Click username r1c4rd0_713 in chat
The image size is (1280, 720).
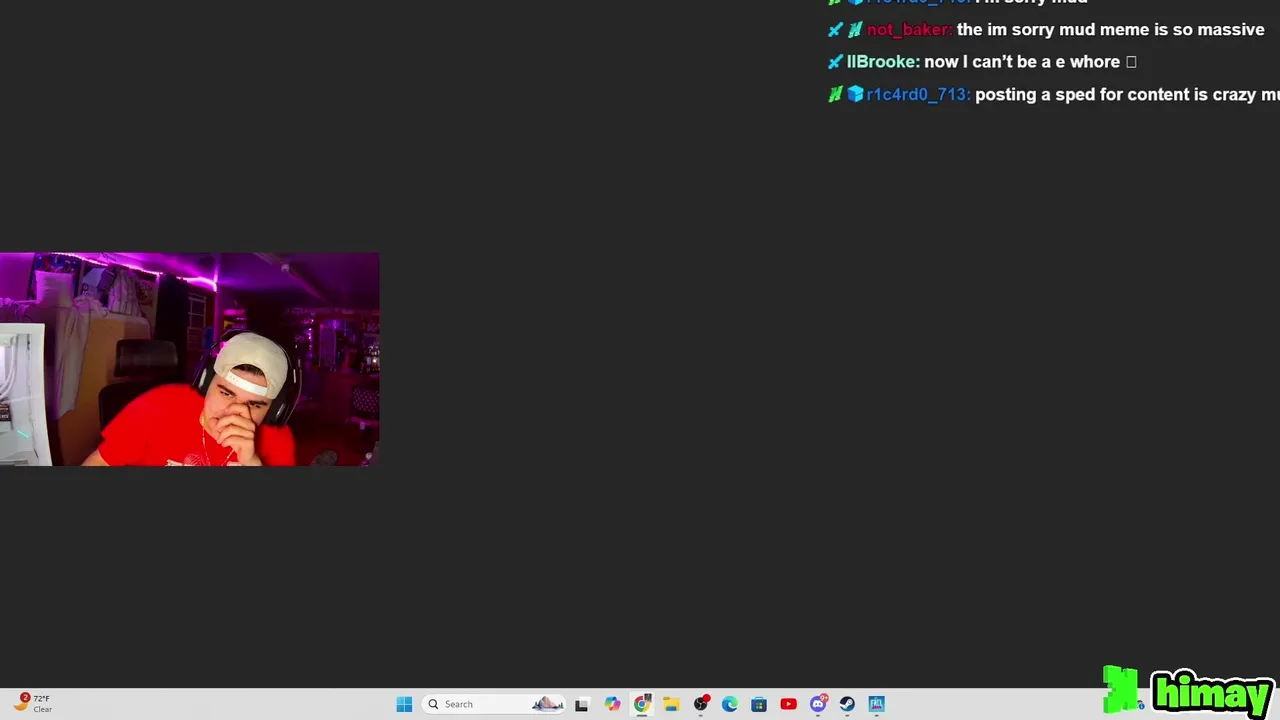point(917,94)
